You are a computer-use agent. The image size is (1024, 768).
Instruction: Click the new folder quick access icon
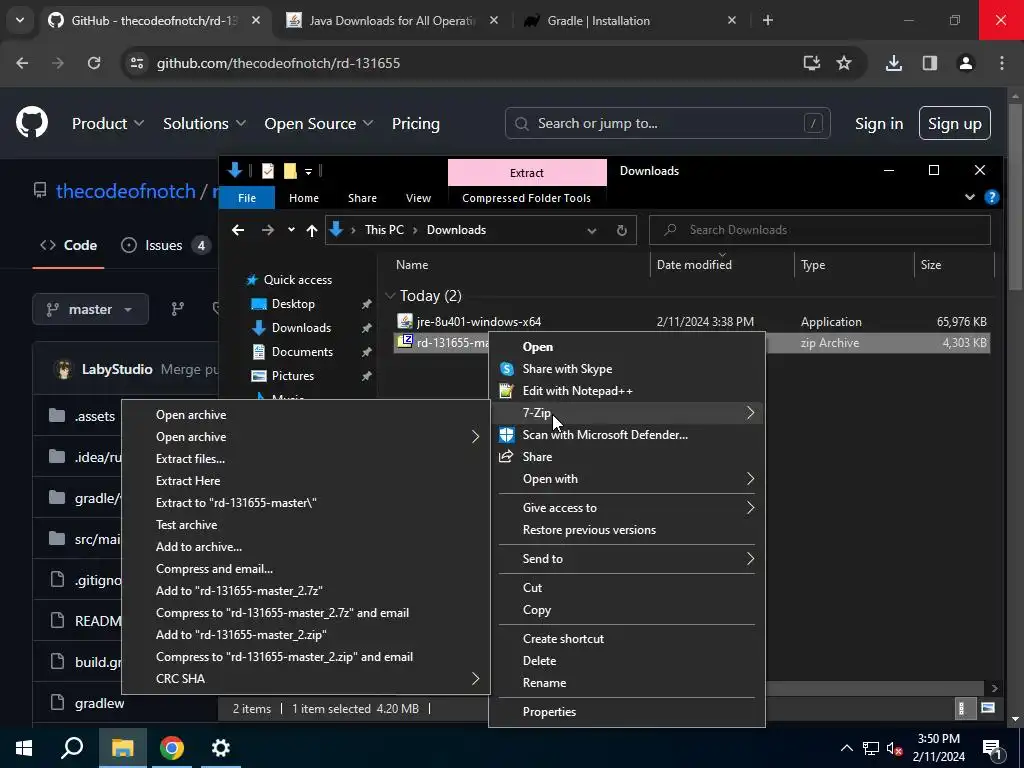click(x=290, y=171)
